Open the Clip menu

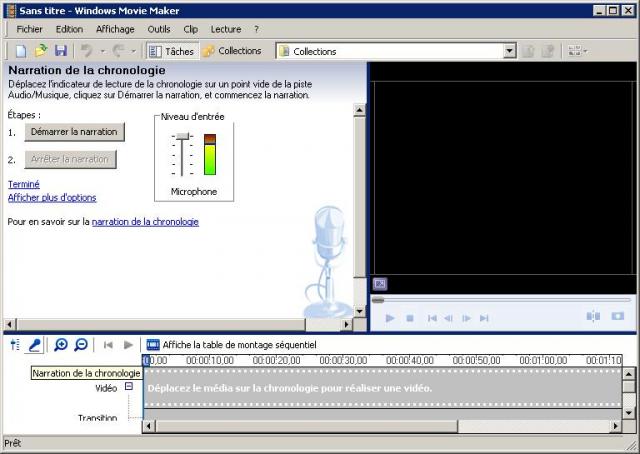[x=191, y=29]
